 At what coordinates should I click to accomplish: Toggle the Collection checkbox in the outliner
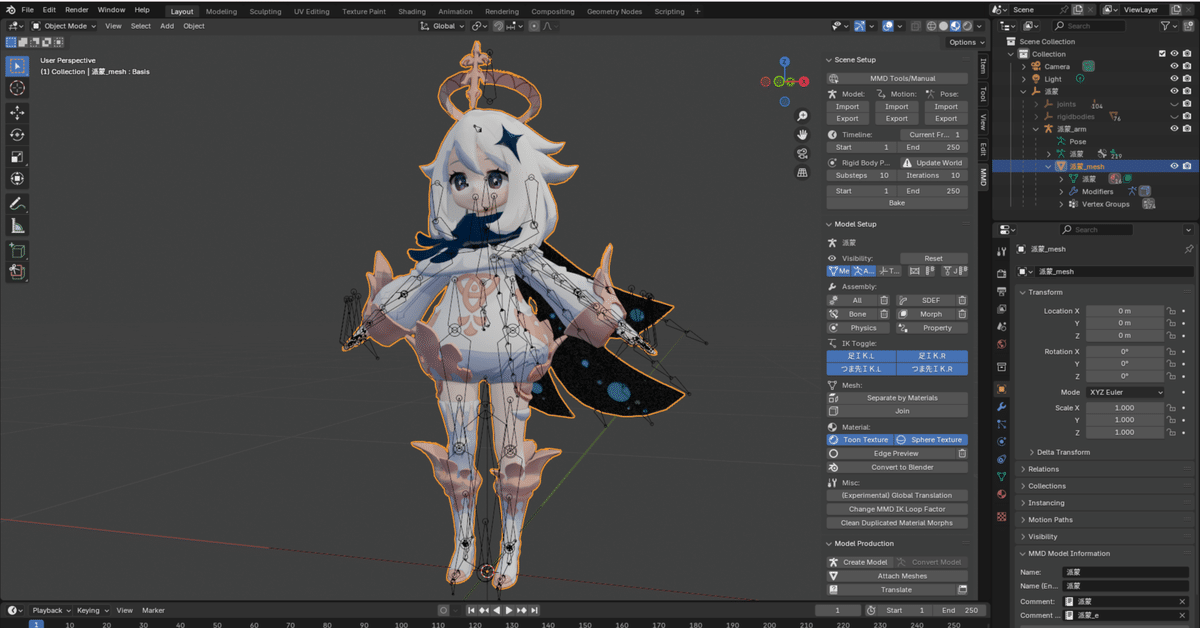1162,54
